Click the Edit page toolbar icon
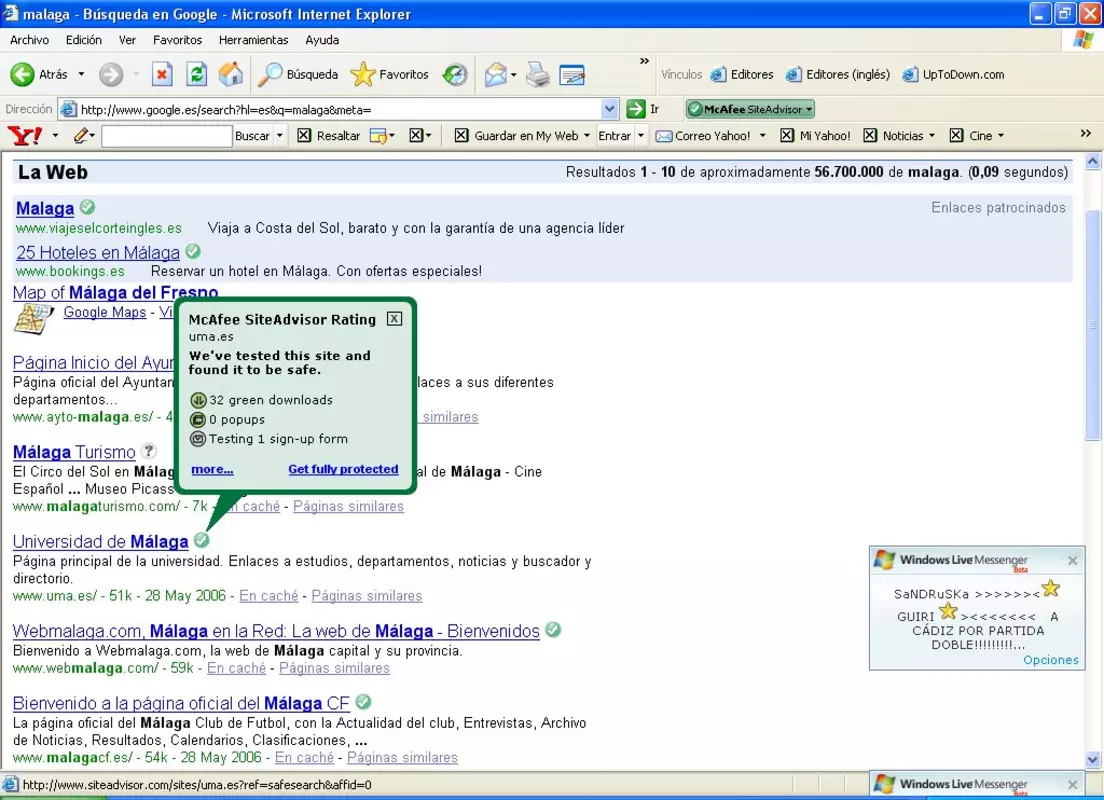1104x800 pixels. (572, 74)
